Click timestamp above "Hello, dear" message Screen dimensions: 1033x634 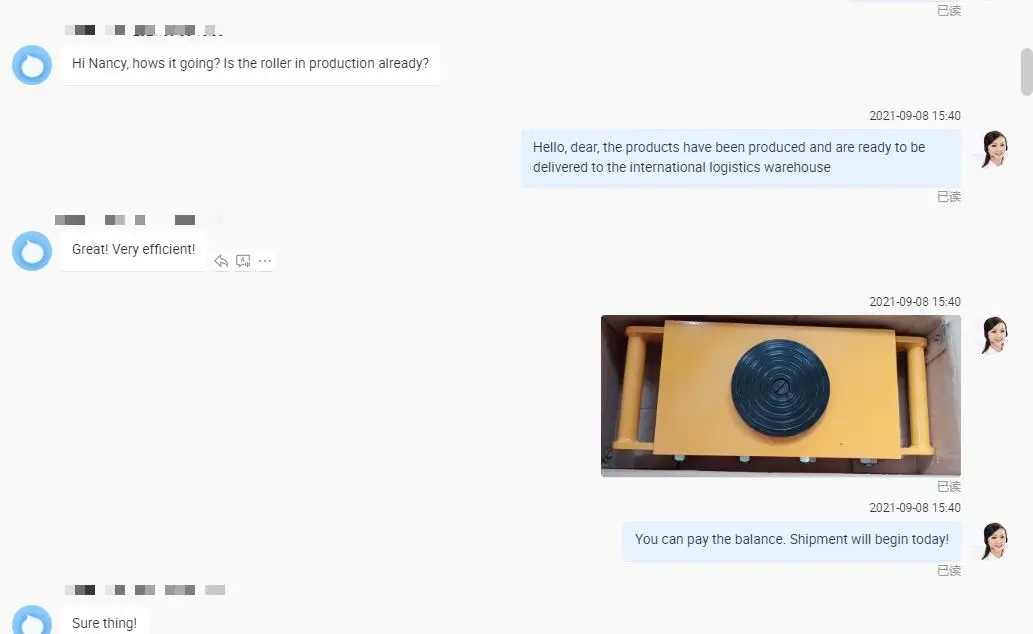914,115
